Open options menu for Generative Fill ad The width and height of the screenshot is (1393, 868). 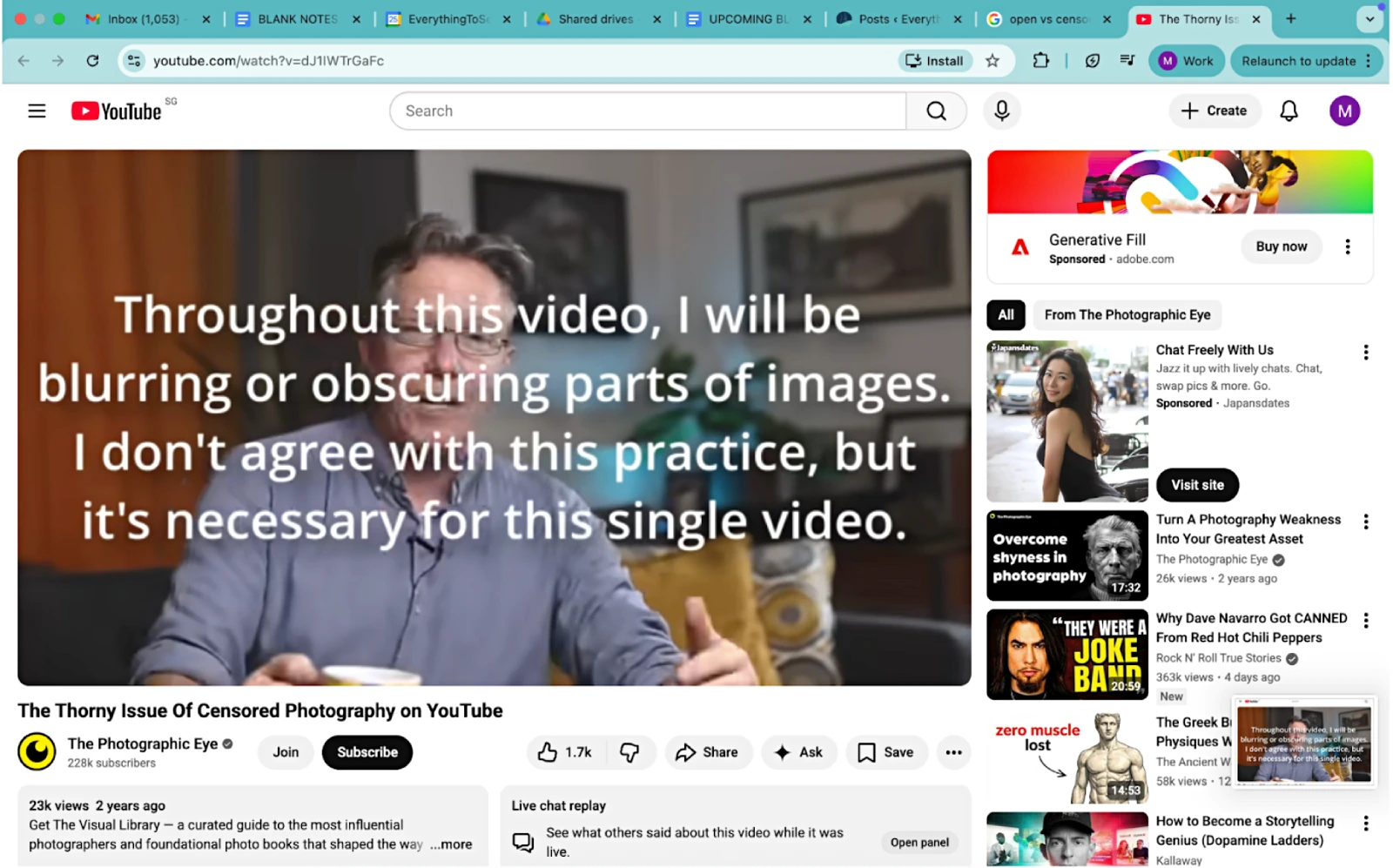(x=1347, y=246)
